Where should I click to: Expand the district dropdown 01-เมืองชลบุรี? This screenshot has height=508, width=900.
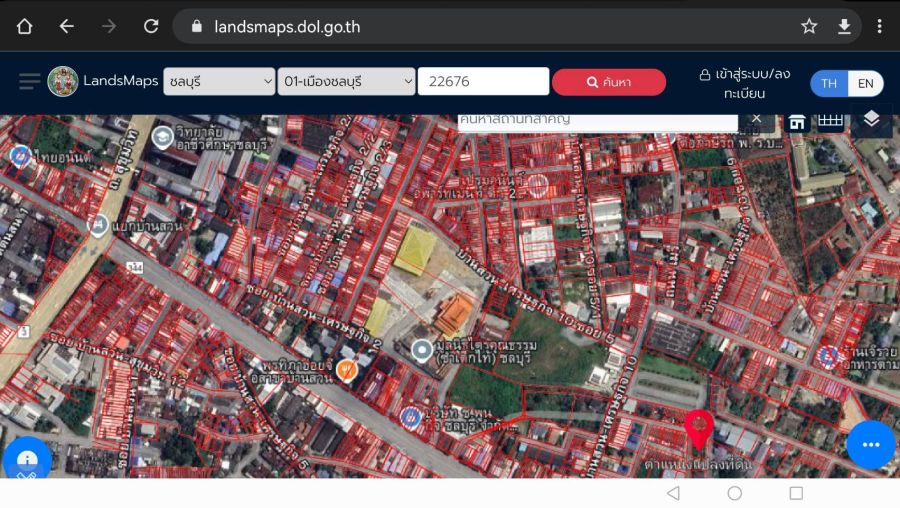[x=347, y=81]
